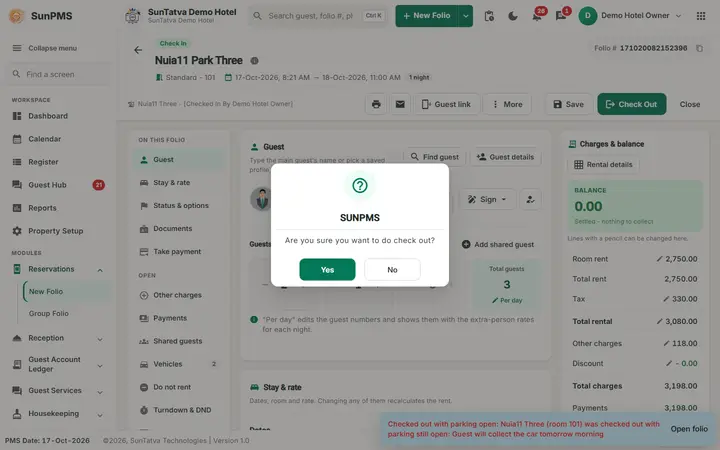Close the folio view
The image size is (720, 450).
point(690,104)
